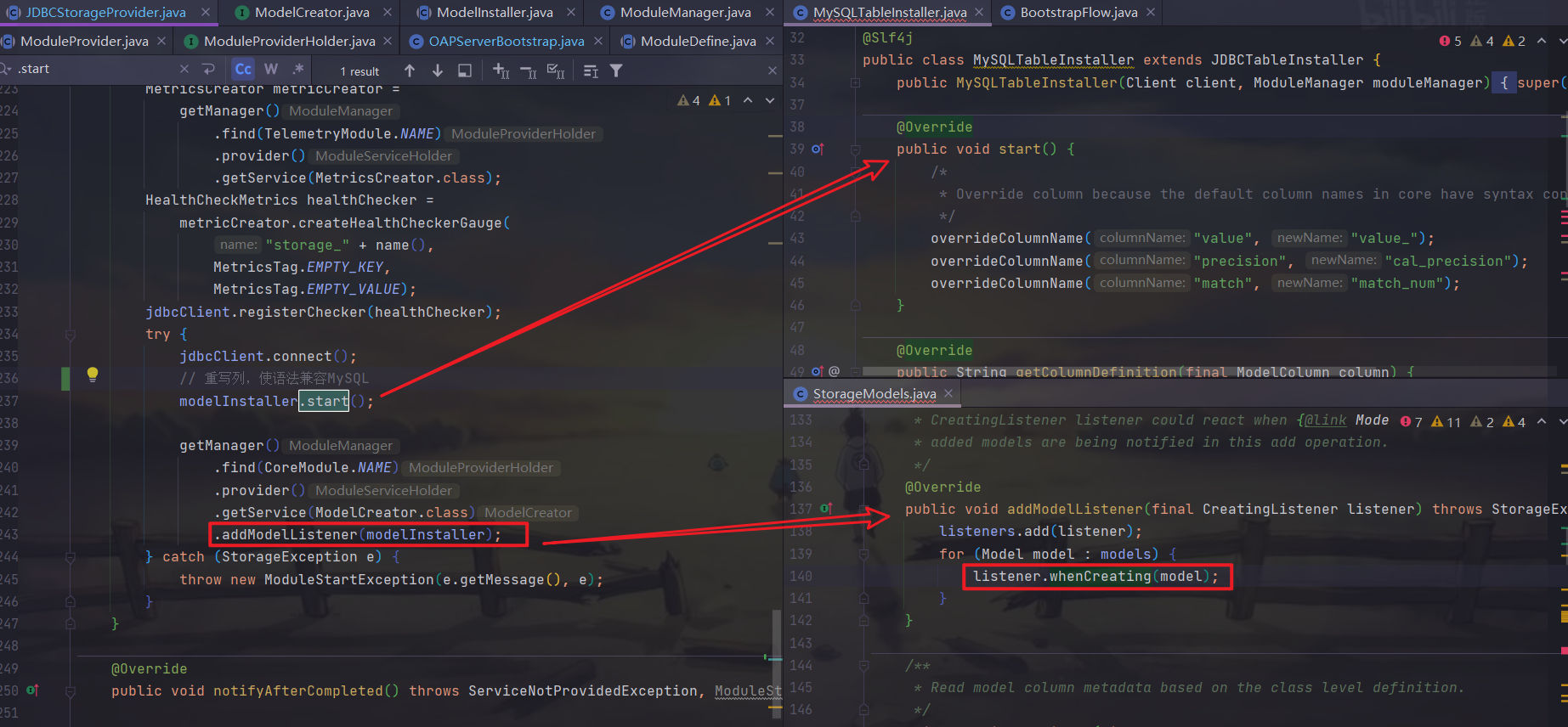
Task: Go to previous problem in StorageModels editor
Action: click(x=1542, y=421)
